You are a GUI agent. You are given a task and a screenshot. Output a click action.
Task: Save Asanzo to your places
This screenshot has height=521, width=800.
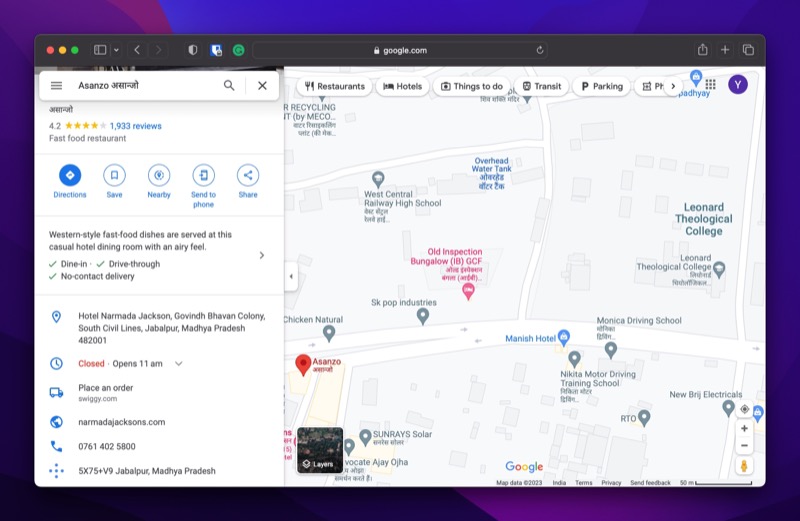114,181
